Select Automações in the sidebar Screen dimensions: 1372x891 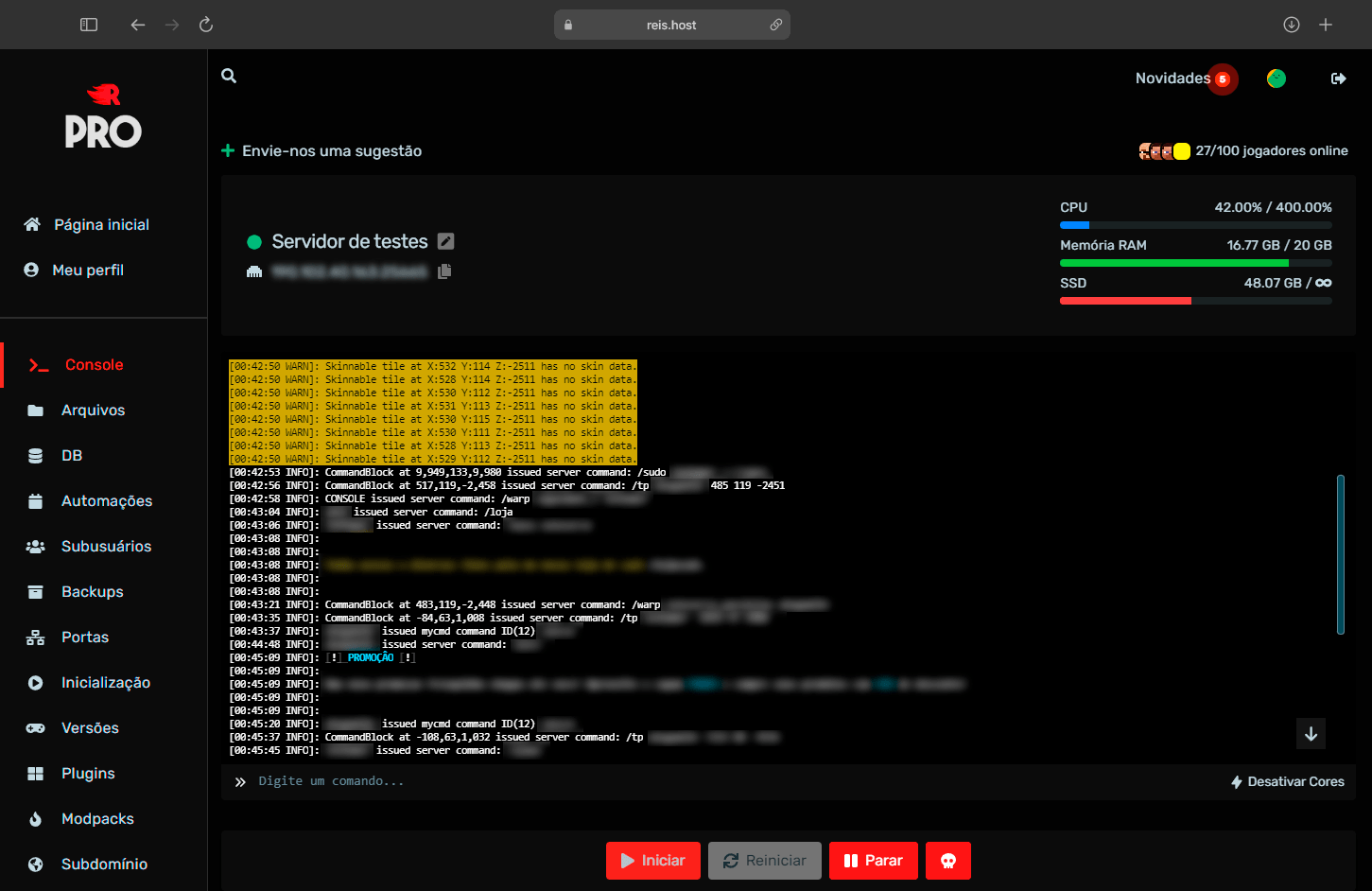pyautogui.click(x=106, y=501)
